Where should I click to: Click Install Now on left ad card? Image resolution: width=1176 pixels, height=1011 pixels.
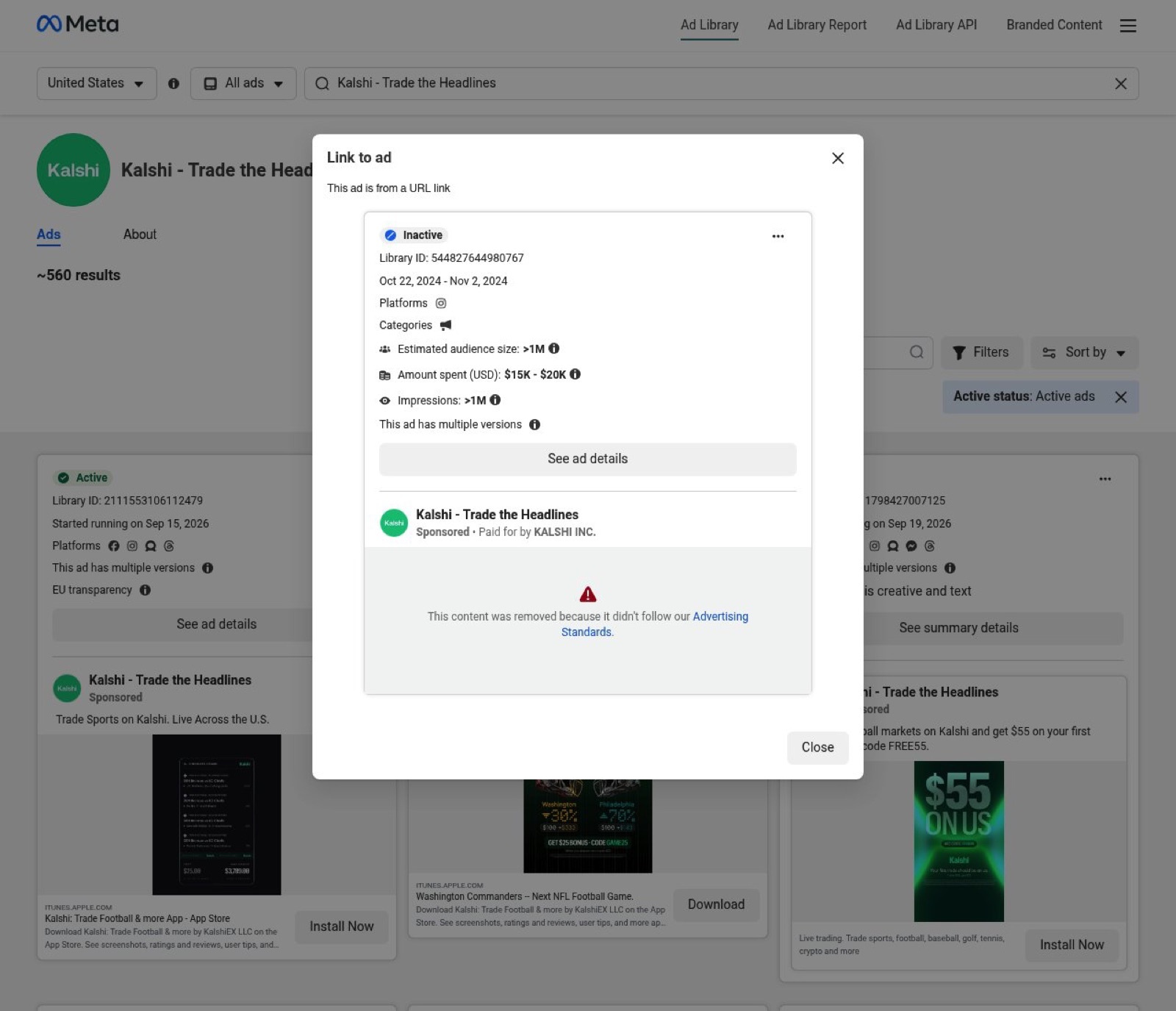pos(342,926)
